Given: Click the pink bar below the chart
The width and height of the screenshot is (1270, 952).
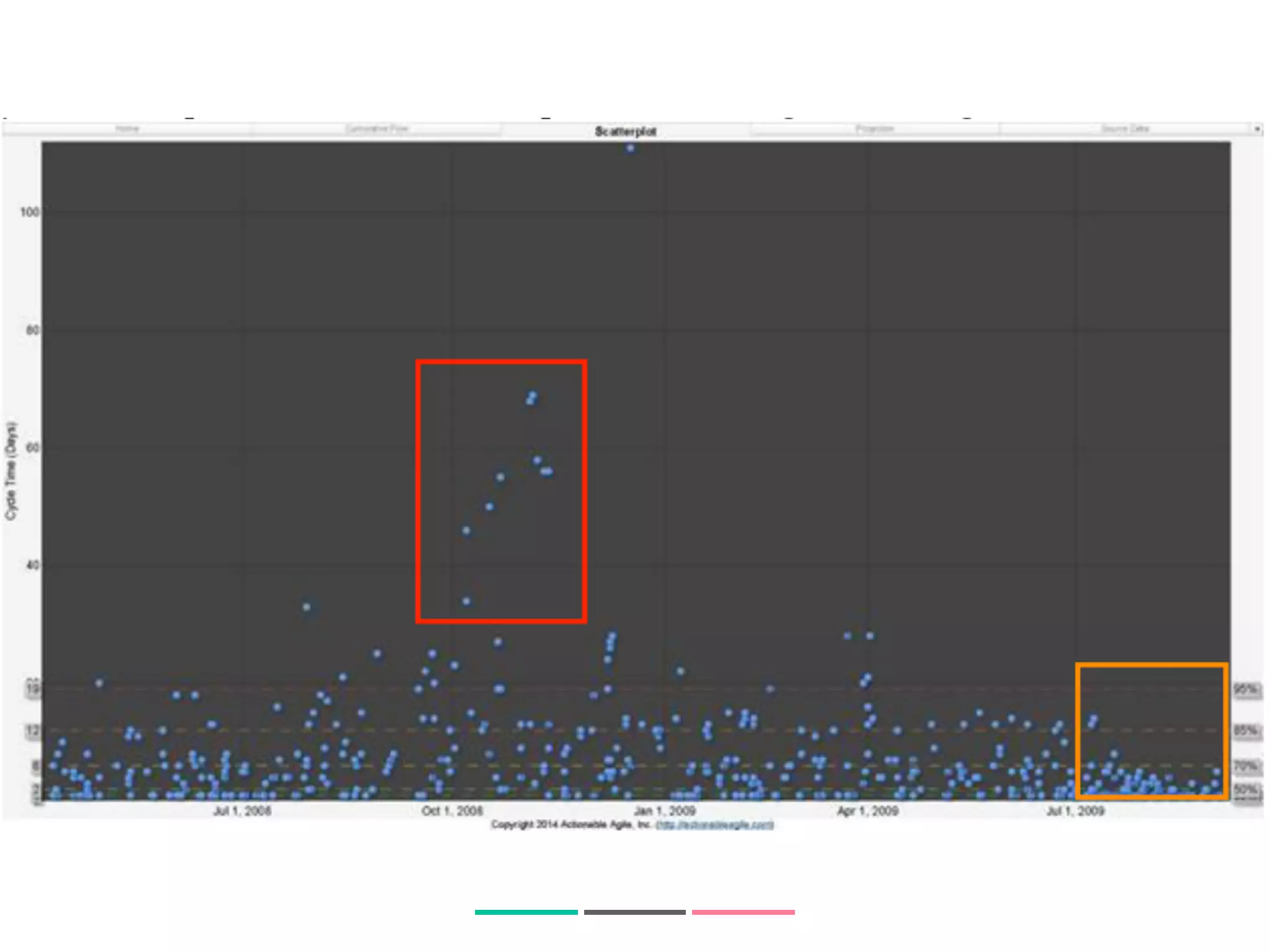Looking at the screenshot, I should click(743, 912).
